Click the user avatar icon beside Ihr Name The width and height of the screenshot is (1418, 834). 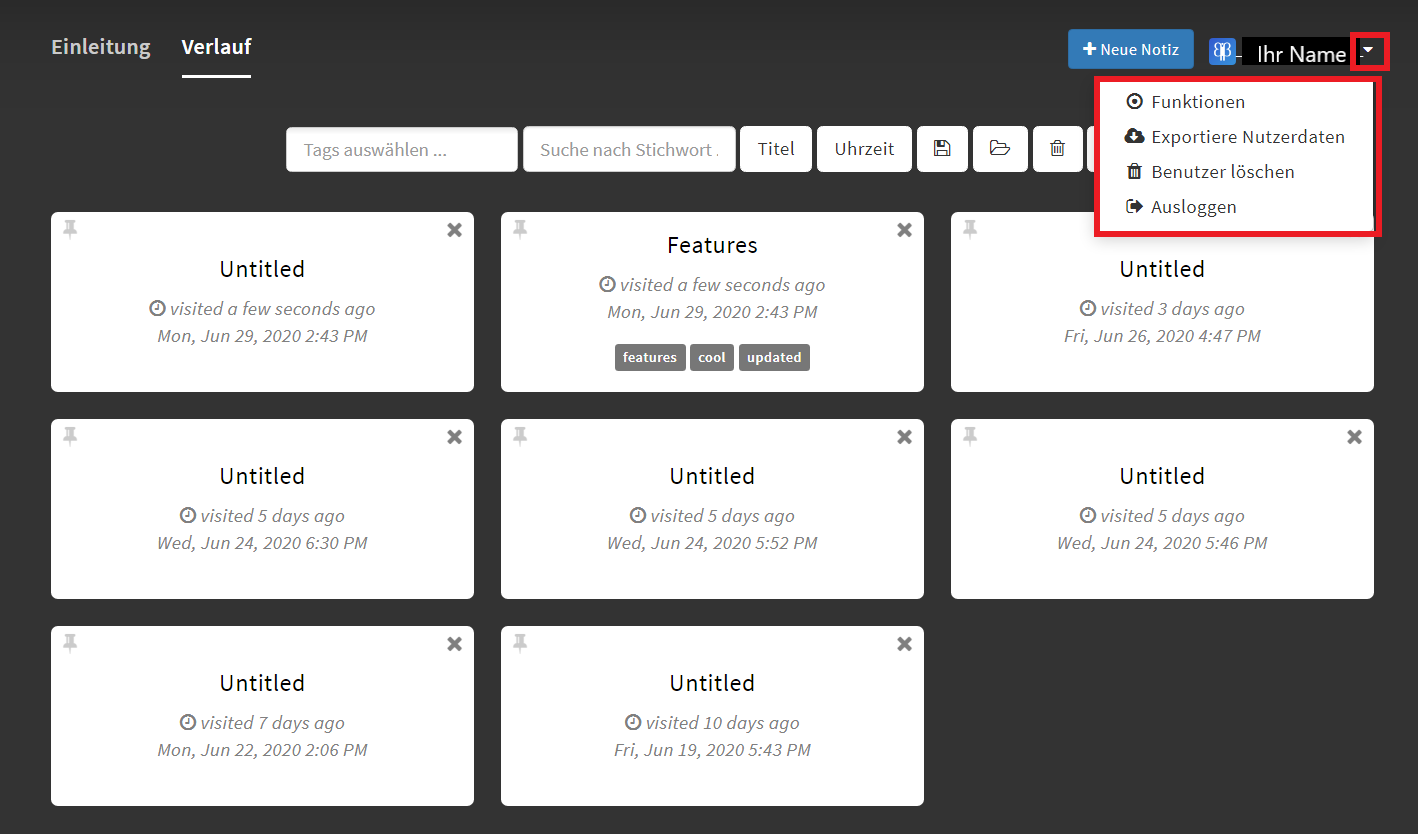pyautogui.click(x=1222, y=52)
